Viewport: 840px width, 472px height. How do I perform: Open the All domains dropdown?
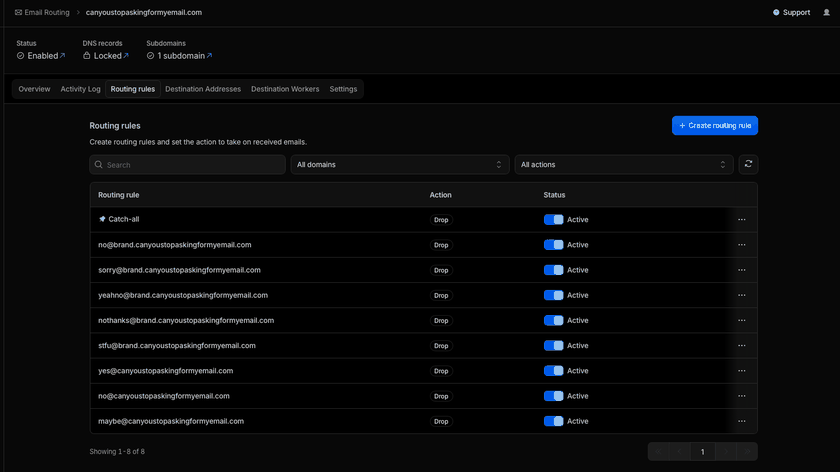pos(400,164)
